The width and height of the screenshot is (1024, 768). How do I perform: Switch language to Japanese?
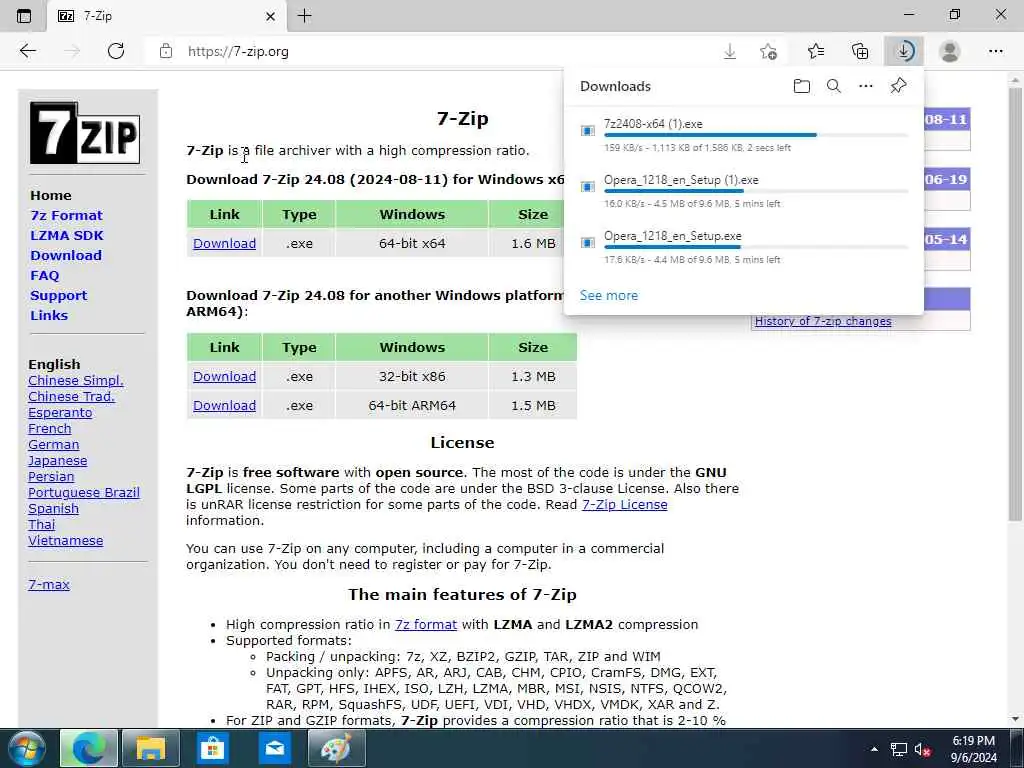[x=57, y=460]
